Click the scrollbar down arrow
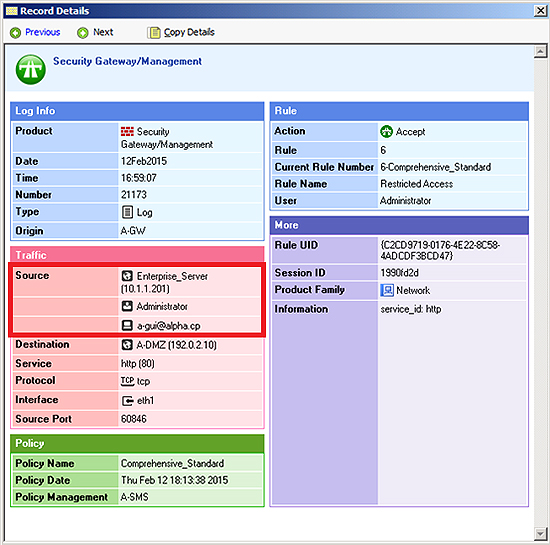 coord(540,534)
